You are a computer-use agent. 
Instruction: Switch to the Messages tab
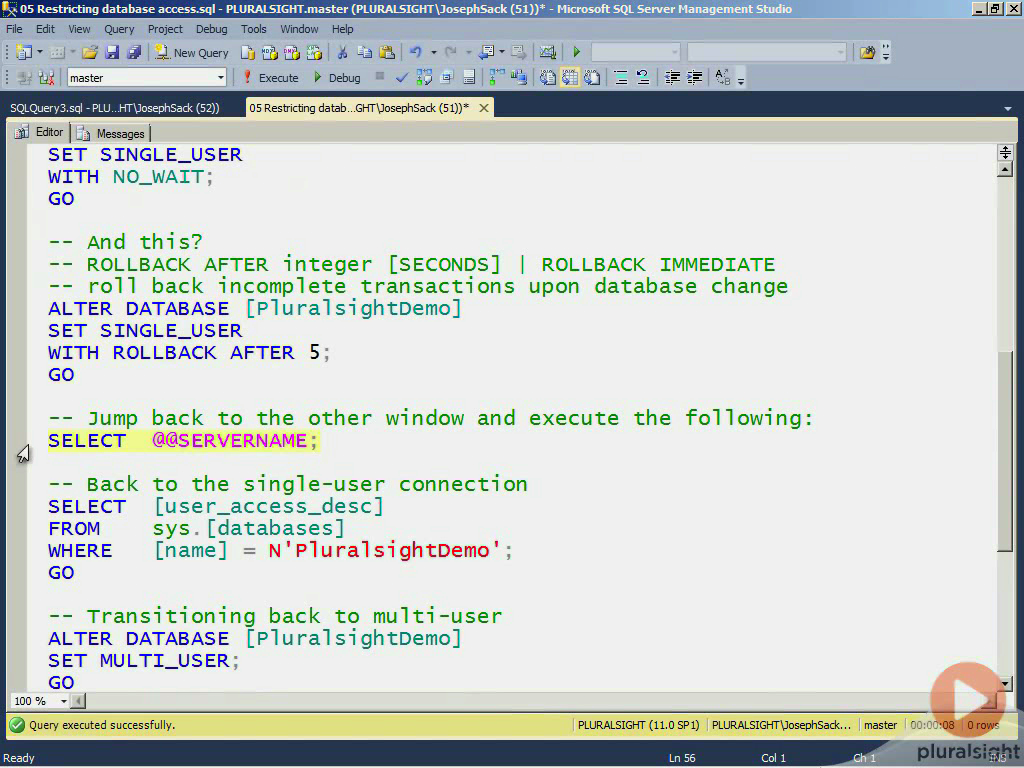(x=112, y=133)
